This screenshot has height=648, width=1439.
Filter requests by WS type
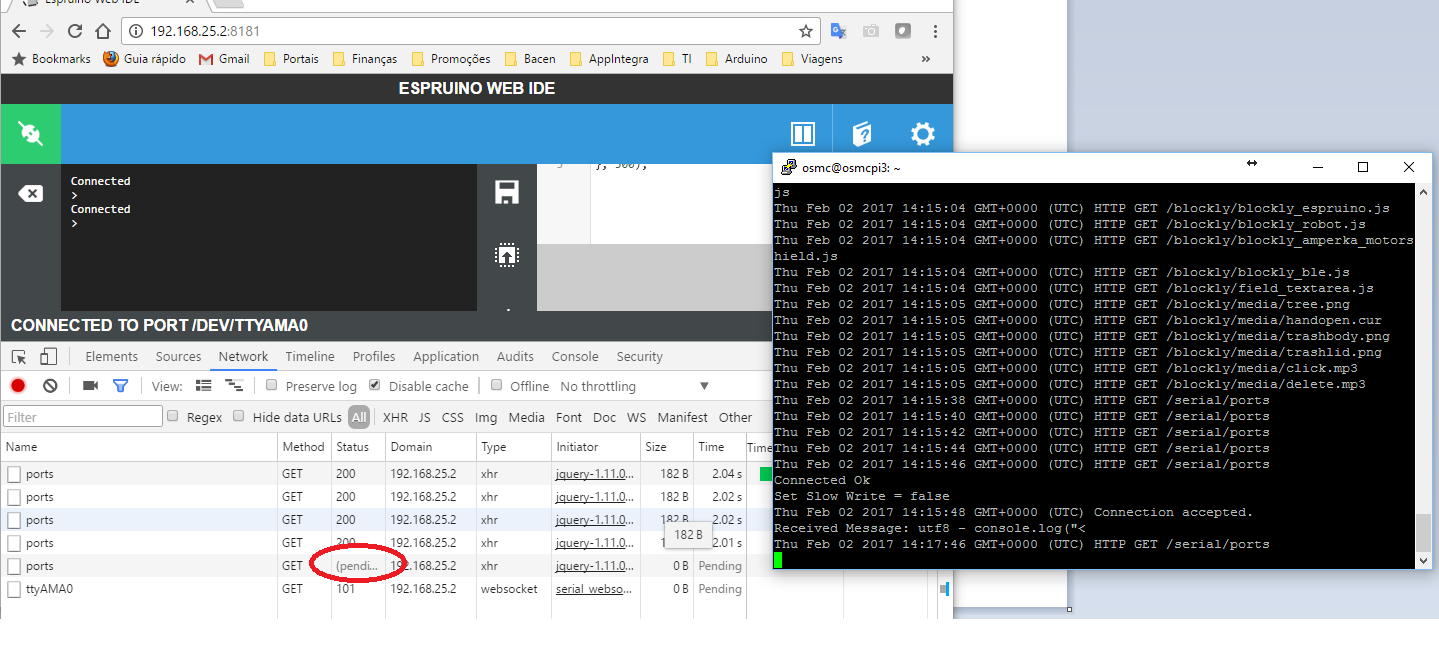tap(636, 417)
